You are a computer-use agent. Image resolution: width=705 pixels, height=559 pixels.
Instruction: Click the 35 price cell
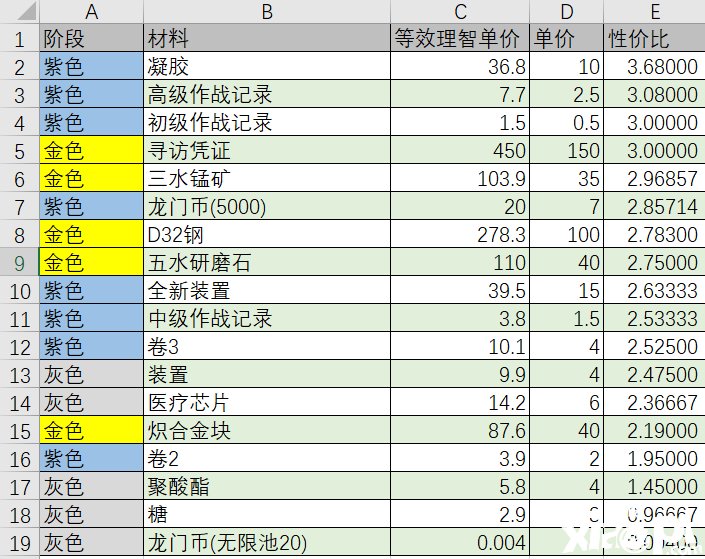[567, 178]
